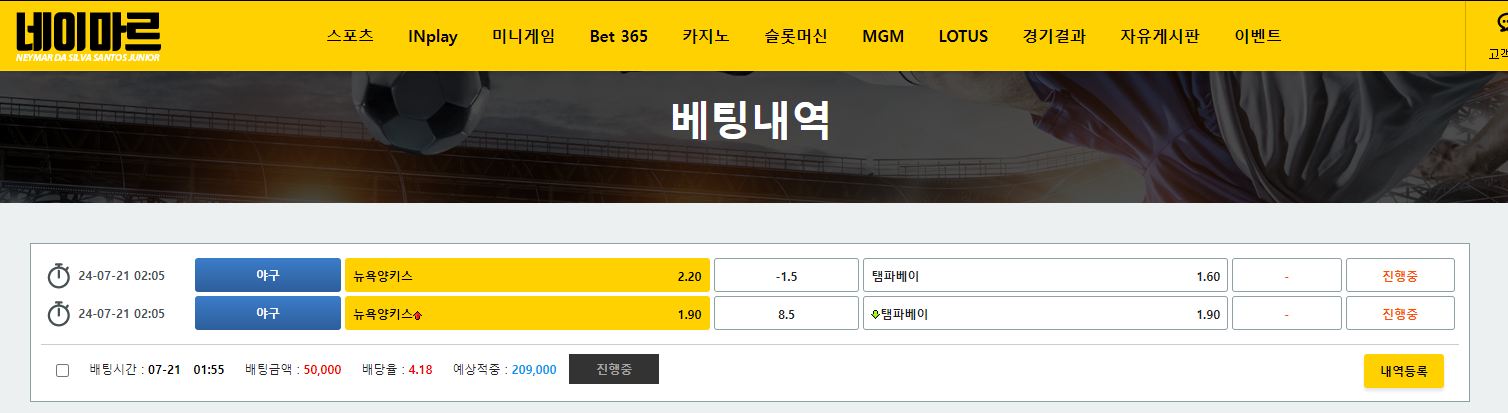Tick the checkbox next to 배팅시간

coord(63,370)
